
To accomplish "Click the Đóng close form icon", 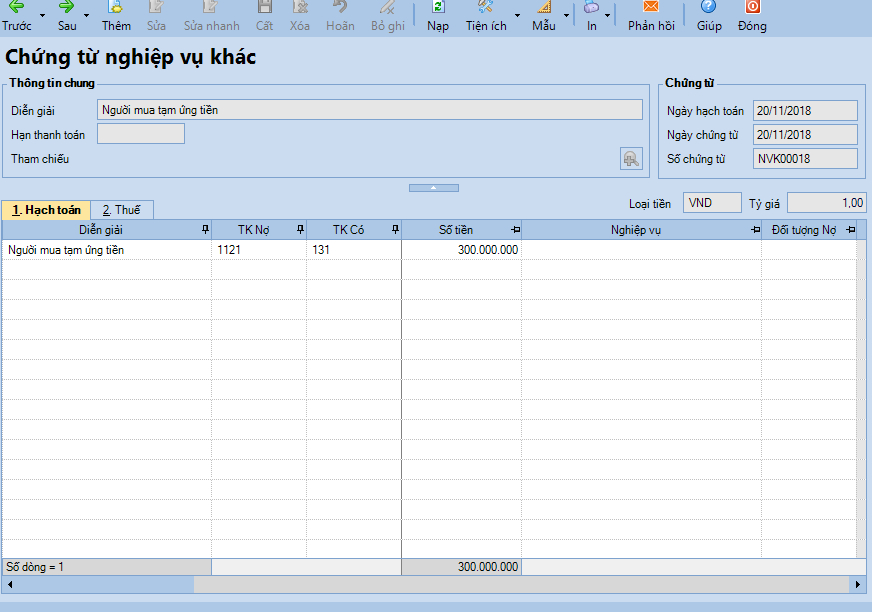I will [752, 7].
